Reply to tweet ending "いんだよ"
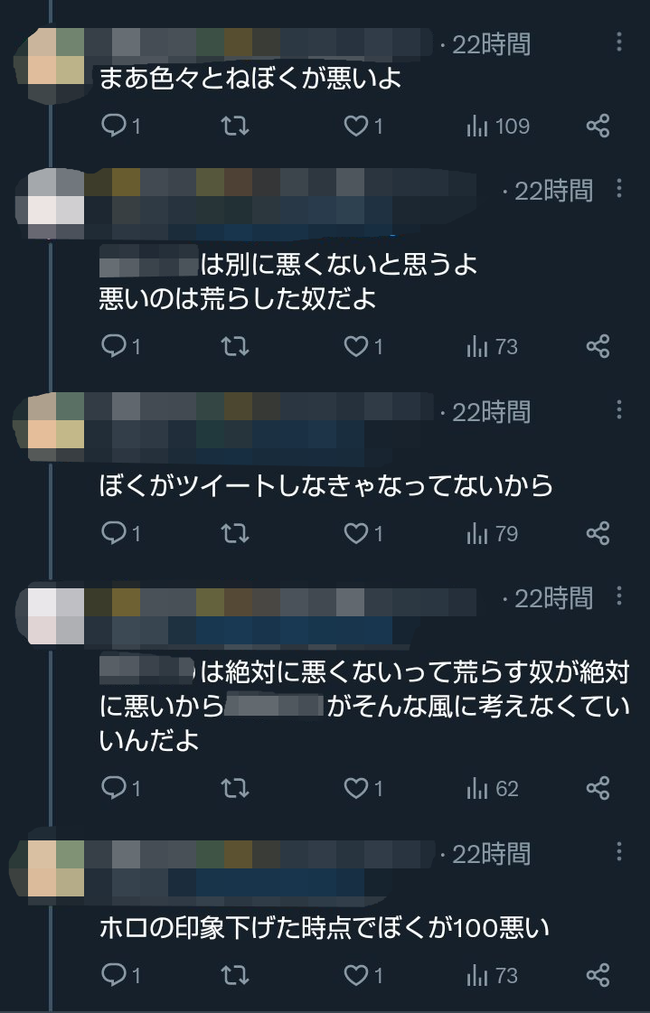This screenshot has height=1013, width=650. (121, 788)
